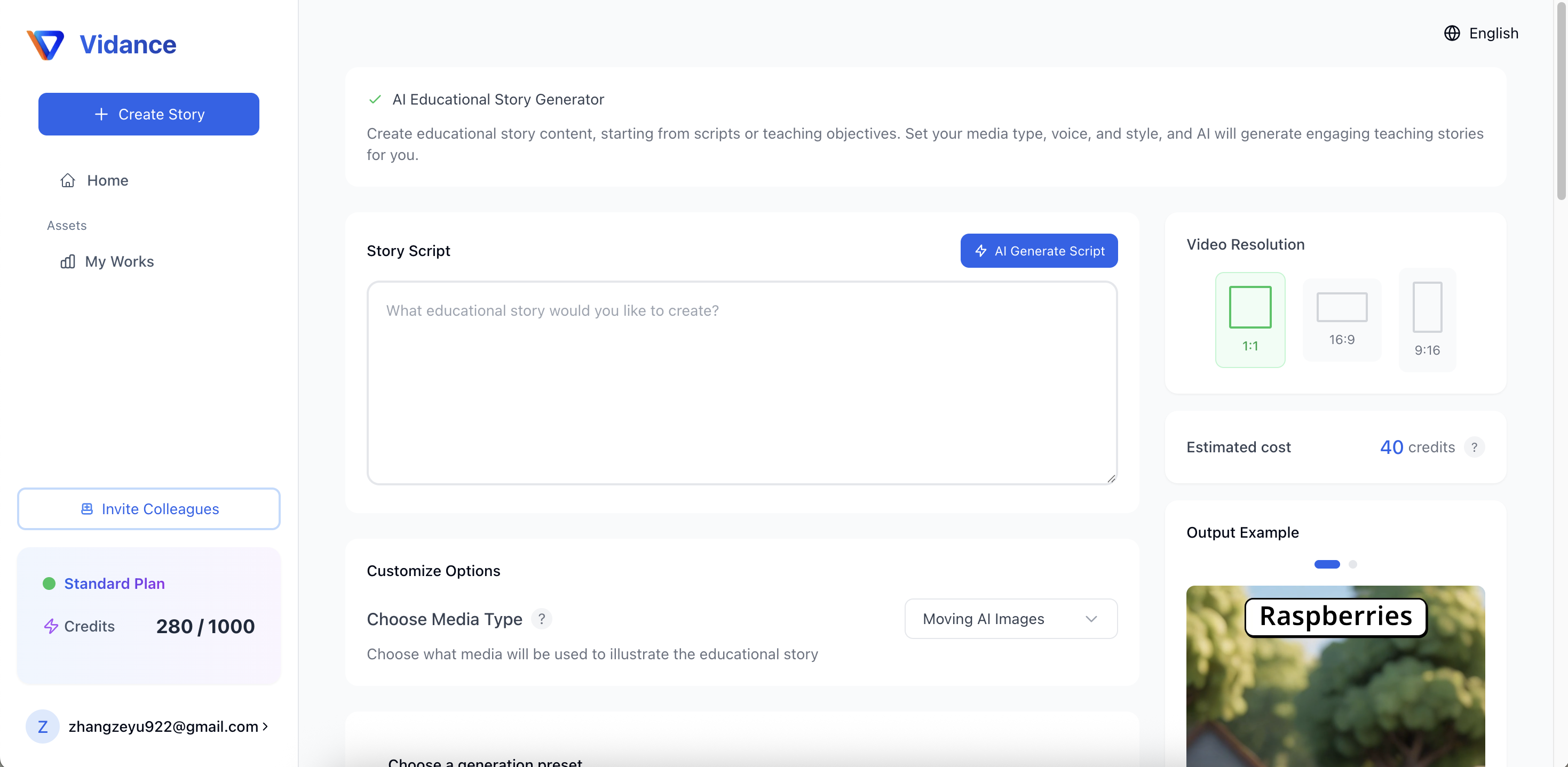The width and height of the screenshot is (1568, 767).
Task: Click the Vidance brand name
Action: [128, 45]
